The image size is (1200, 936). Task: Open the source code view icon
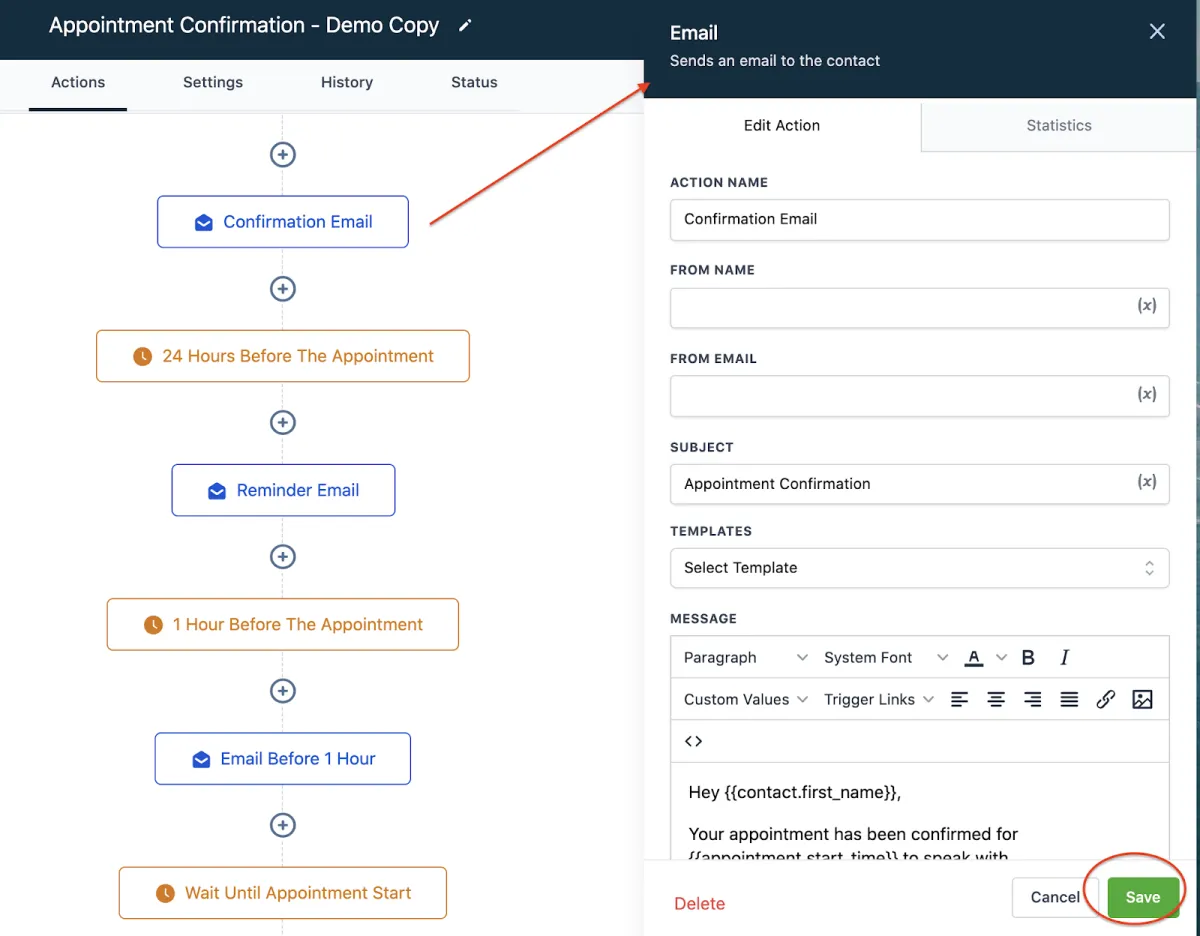(693, 741)
